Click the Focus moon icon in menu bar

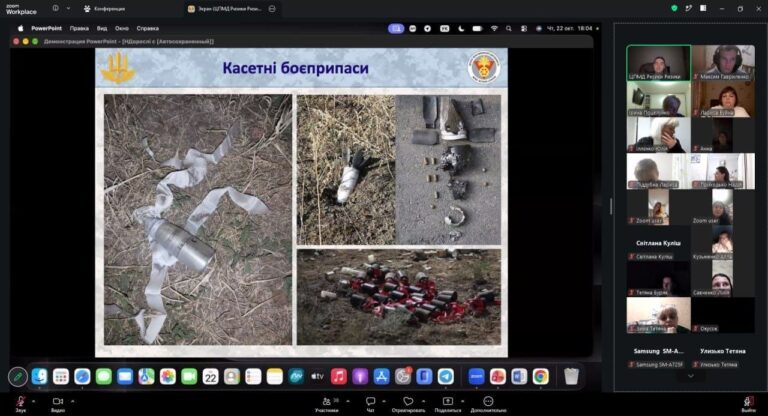(461, 28)
